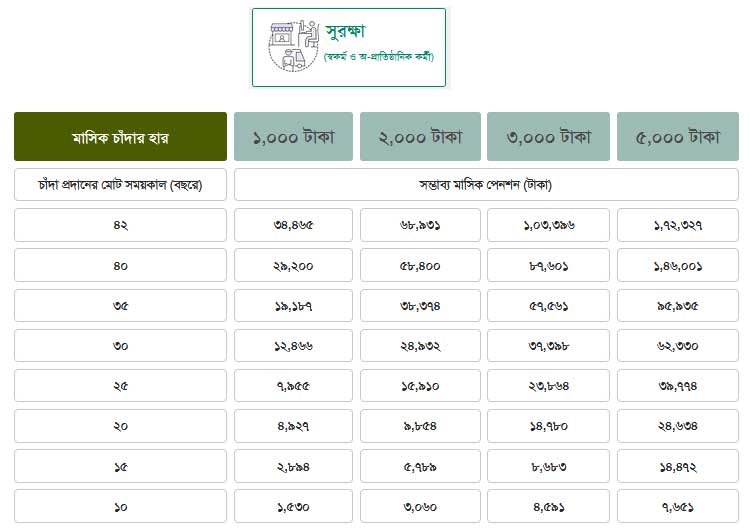The image size is (750, 531).
Task: Click the pension value '৩৪,৪৬৫'
Action: (x=293, y=225)
